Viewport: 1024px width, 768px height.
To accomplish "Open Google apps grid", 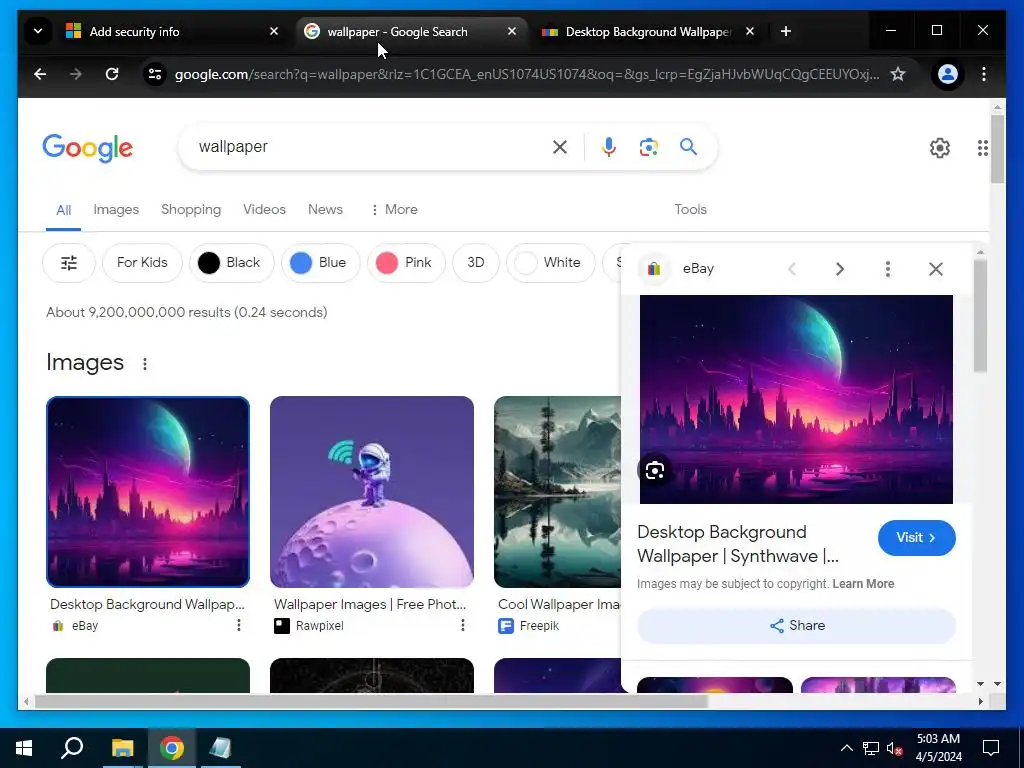I will pos(983,148).
